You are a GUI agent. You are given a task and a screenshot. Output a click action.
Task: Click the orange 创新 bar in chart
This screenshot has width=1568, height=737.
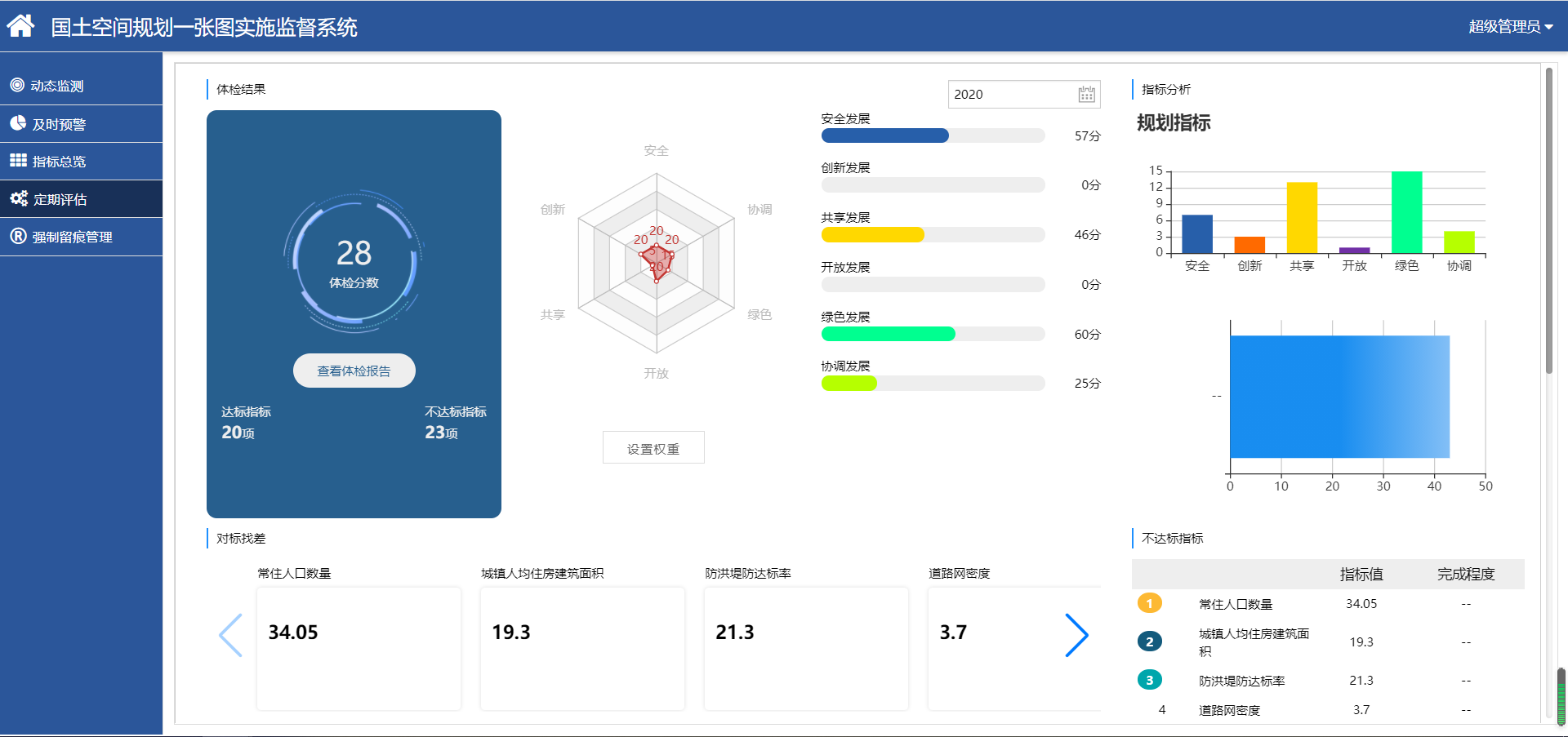1249,245
